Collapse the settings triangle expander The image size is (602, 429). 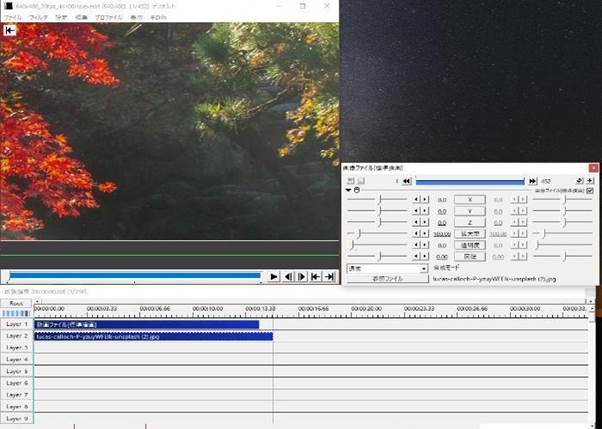coord(349,190)
